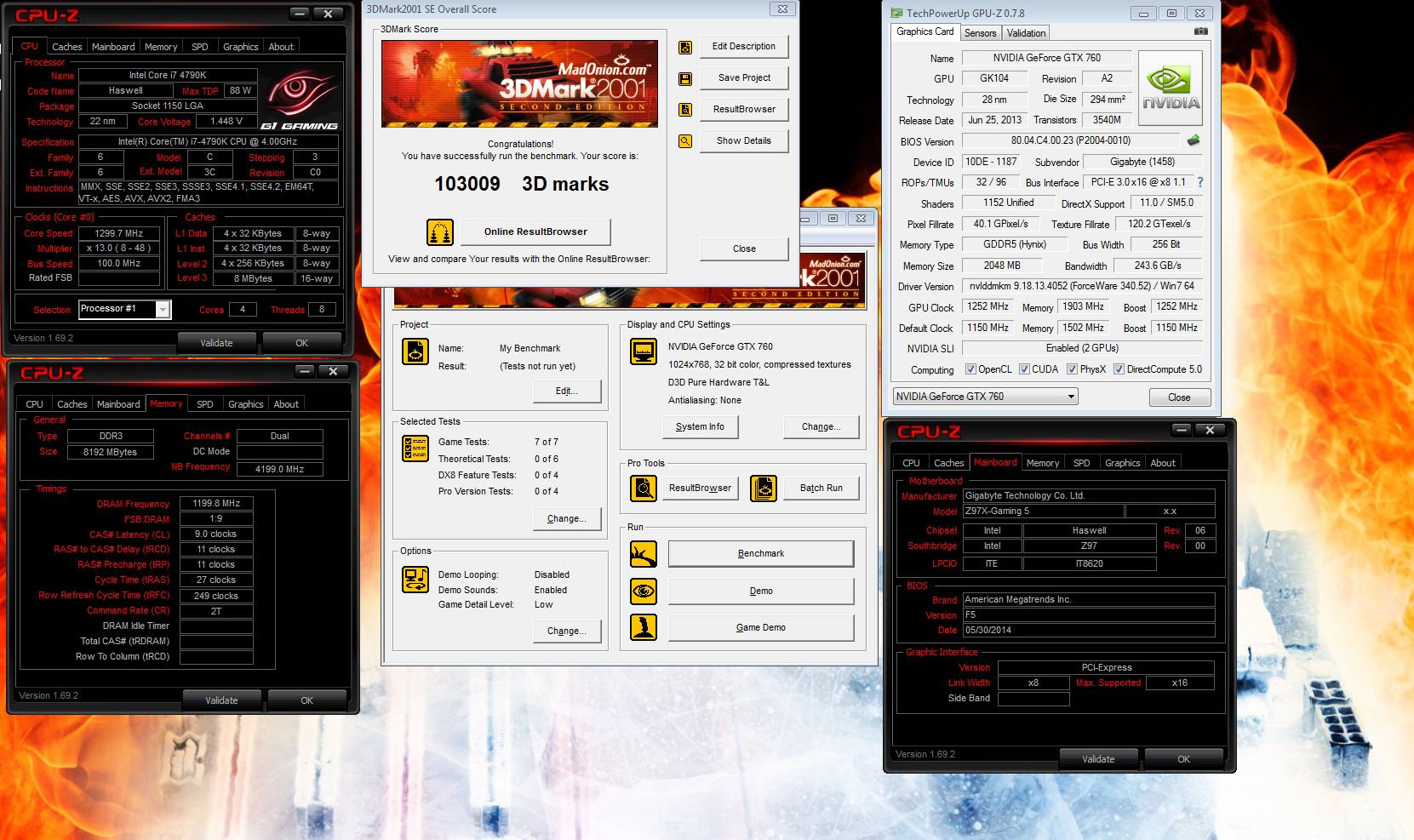Click the 3DMark2001 banner image in score dialog
Image resolution: width=1414 pixels, height=840 pixels.
(519, 83)
